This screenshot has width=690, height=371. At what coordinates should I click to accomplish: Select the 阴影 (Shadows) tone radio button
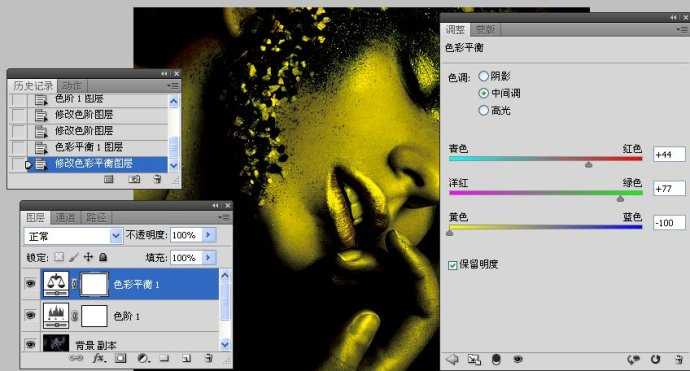pyautogui.click(x=484, y=76)
